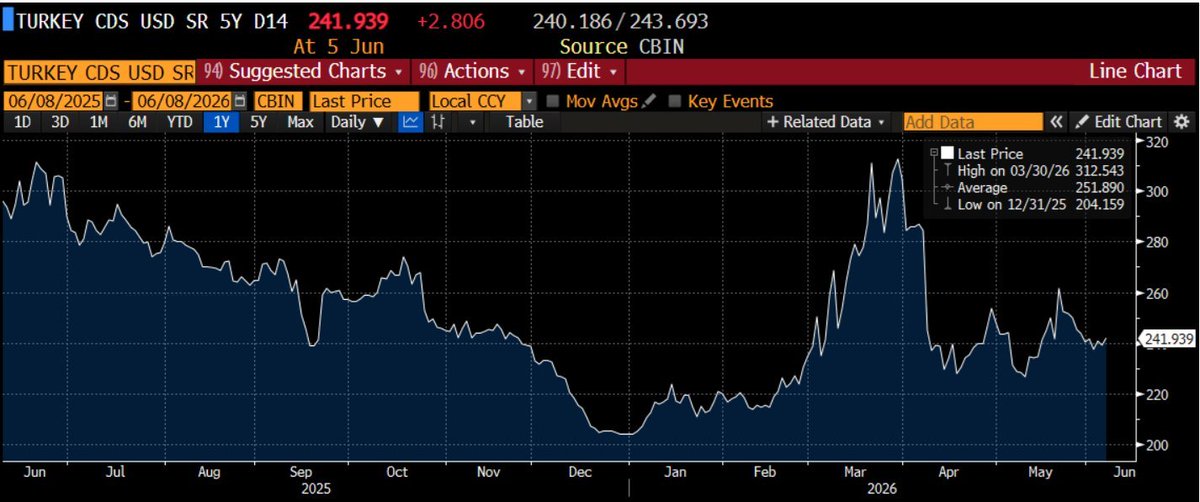This screenshot has width=1200, height=502.
Task: Click the Edit Chart button
Action: coord(1118,122)
